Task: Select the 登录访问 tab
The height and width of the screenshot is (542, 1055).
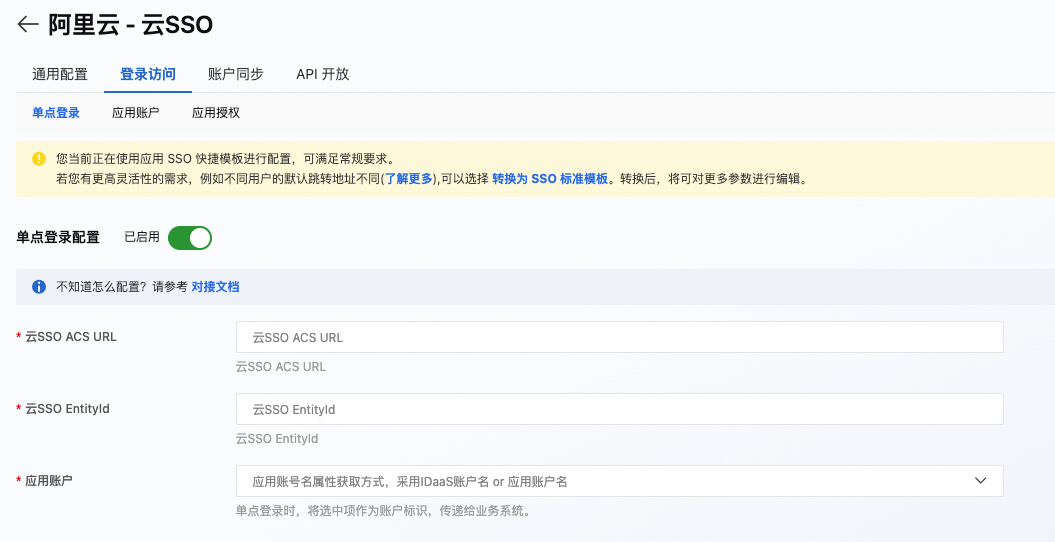Action: point(148,74)
